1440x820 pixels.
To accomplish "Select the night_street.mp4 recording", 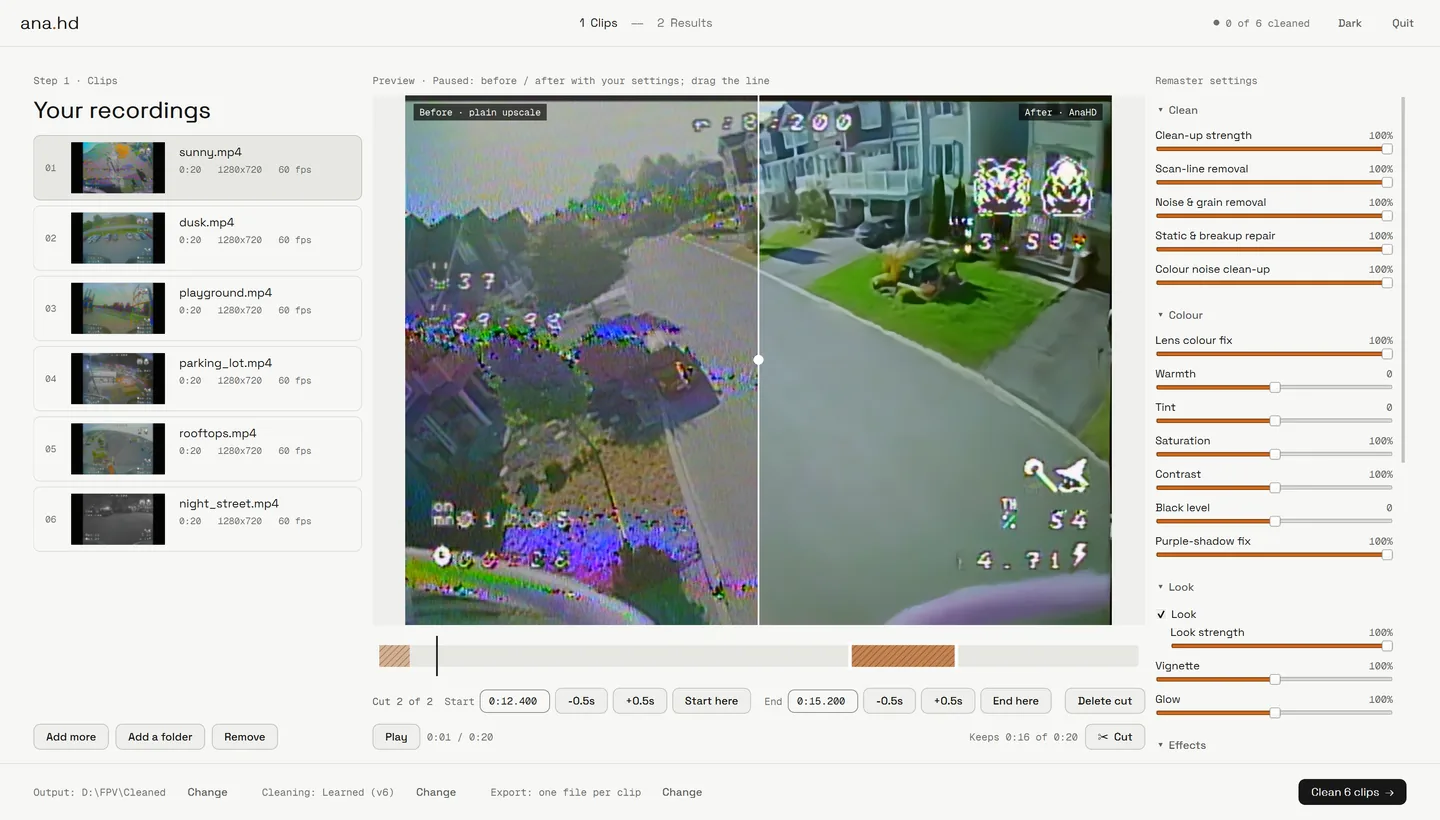I will pos(198,519).
